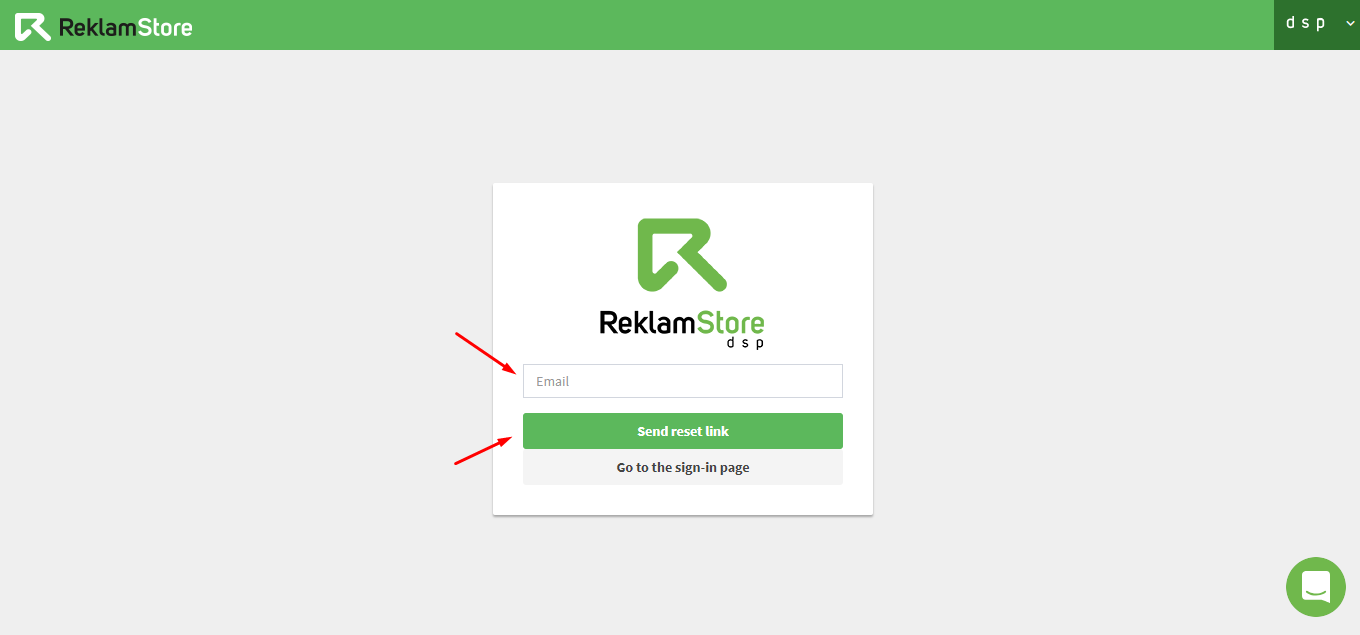Click the ReklamStore arrow logo in header
The width and height of the screenshot is (1360, 635).
(x=32, y=27)
